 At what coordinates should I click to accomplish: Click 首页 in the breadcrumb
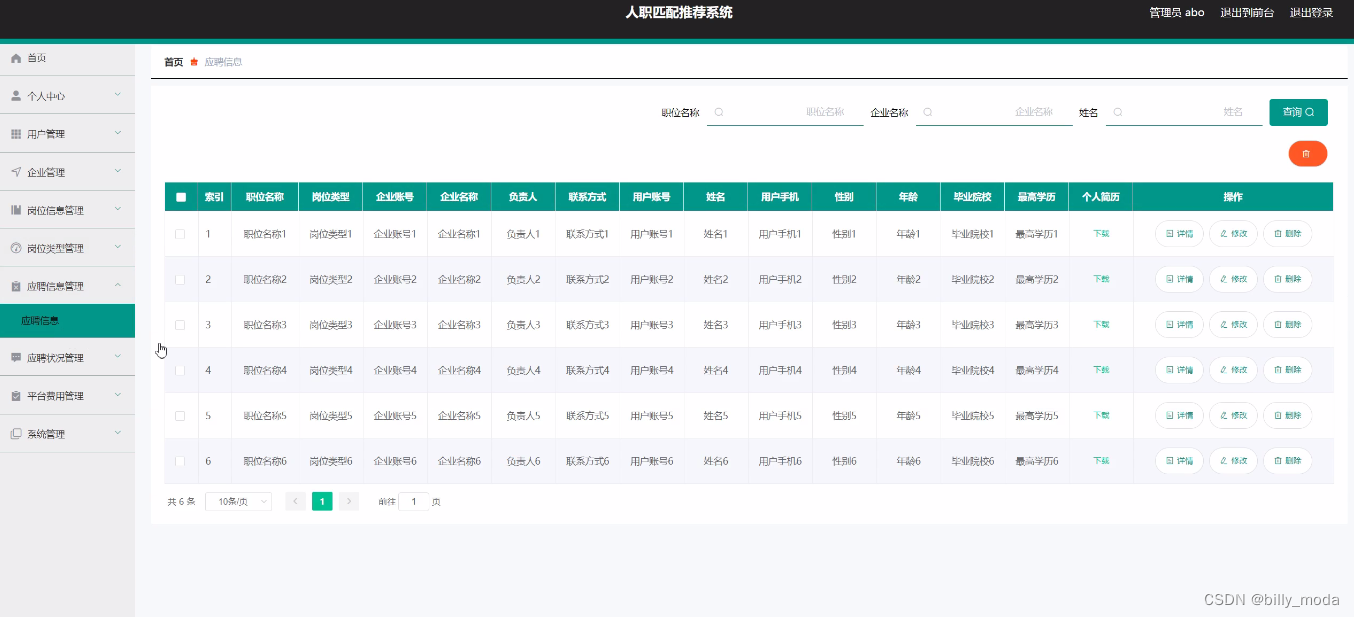click(173, 61)
